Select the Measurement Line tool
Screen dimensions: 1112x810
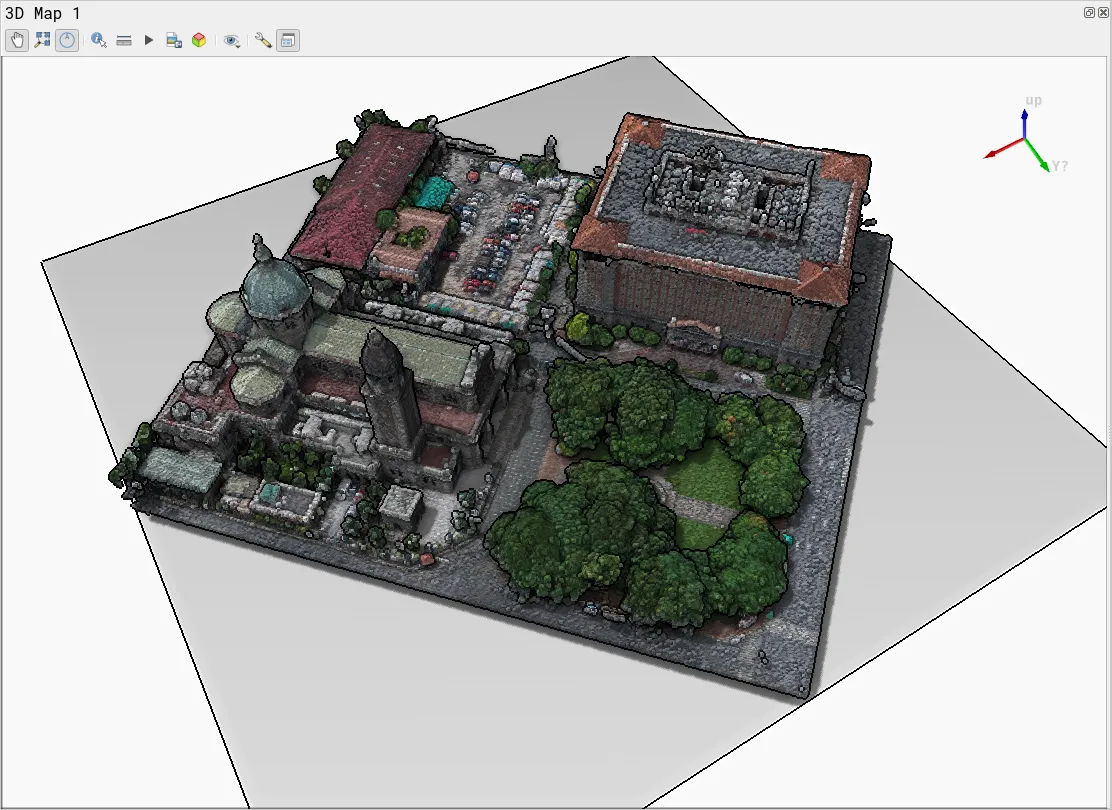(124, 40)
